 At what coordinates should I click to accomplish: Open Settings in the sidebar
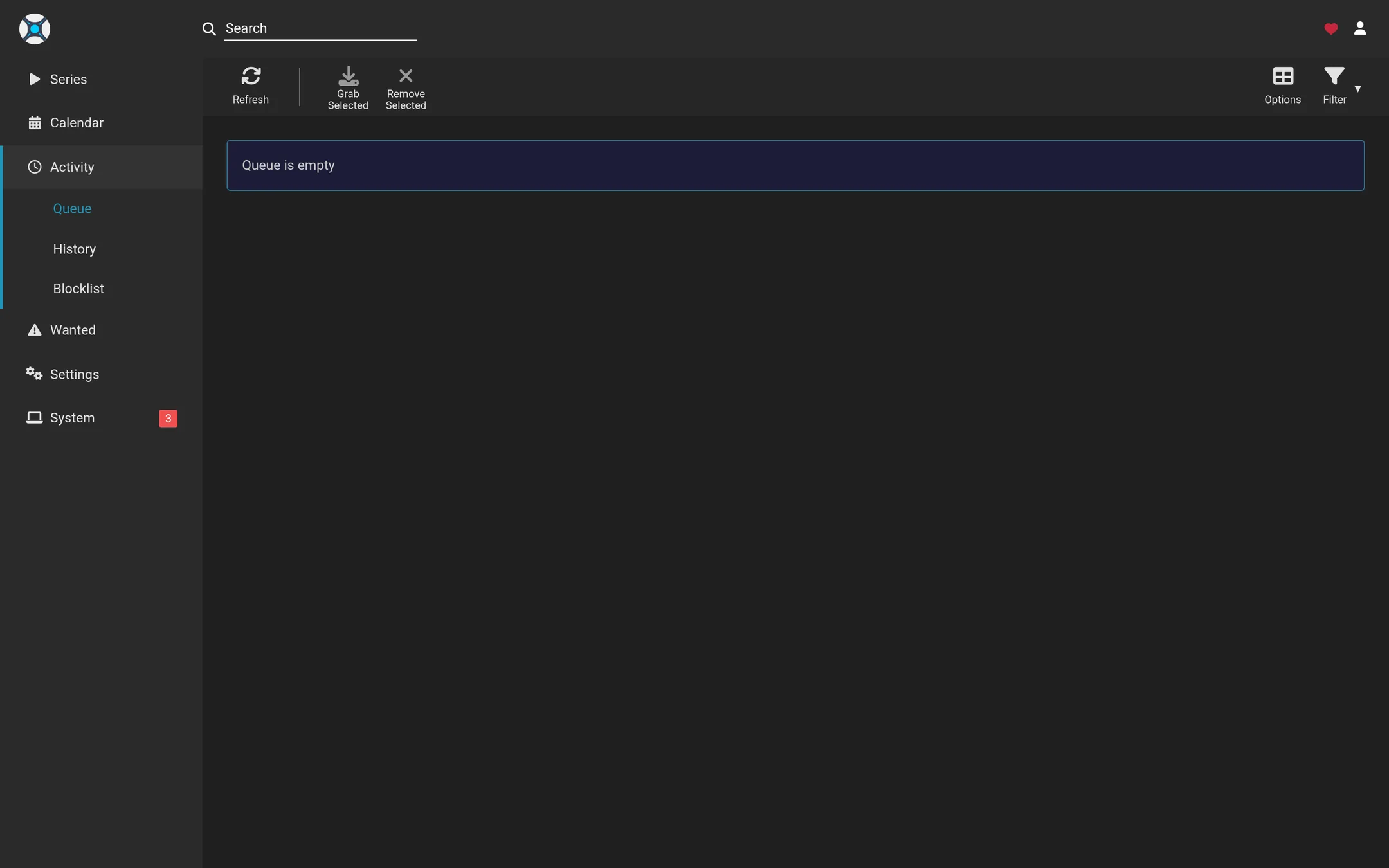[x=102, y=374]
